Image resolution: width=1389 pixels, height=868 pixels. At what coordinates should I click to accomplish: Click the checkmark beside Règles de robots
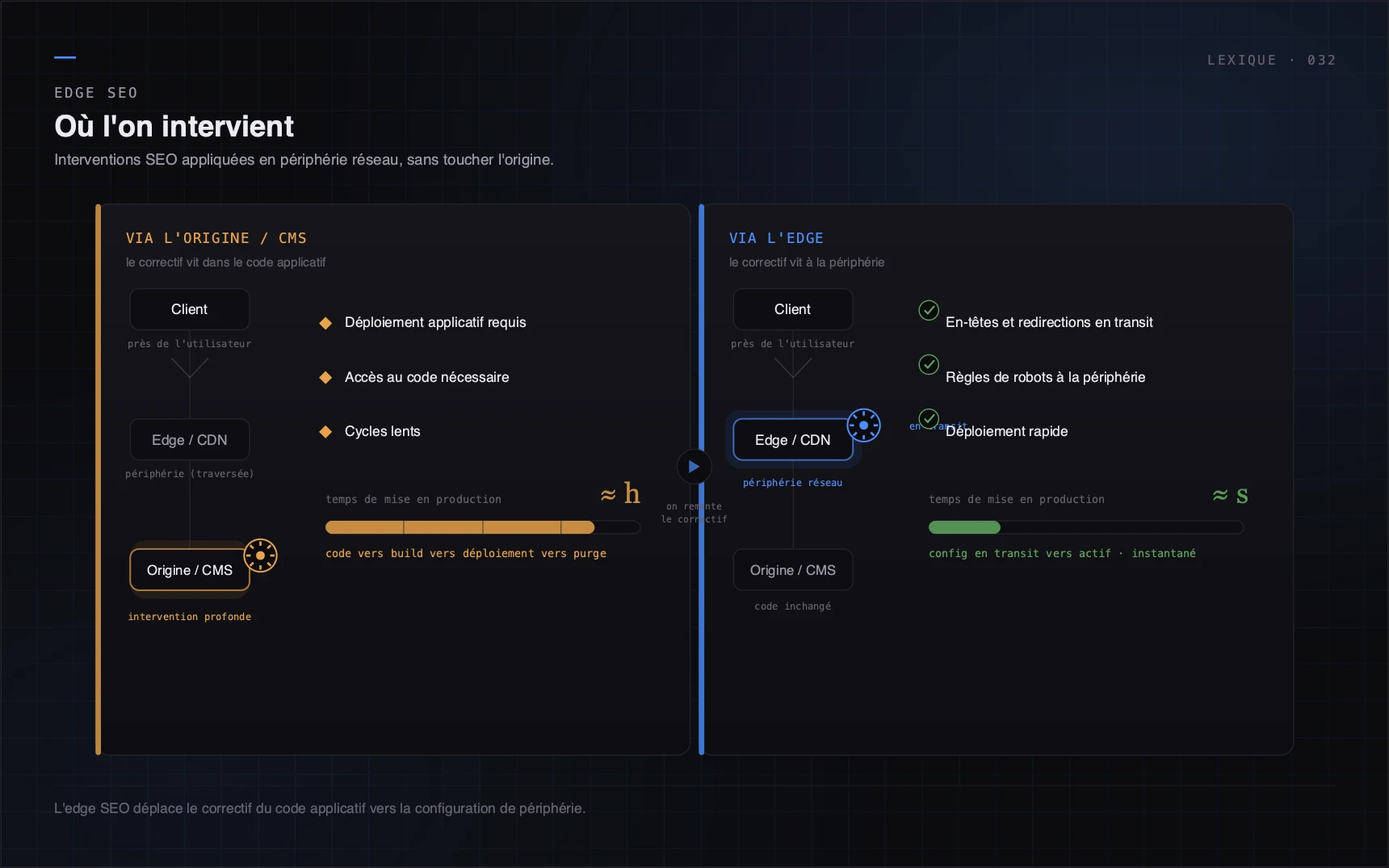point(929,364)
